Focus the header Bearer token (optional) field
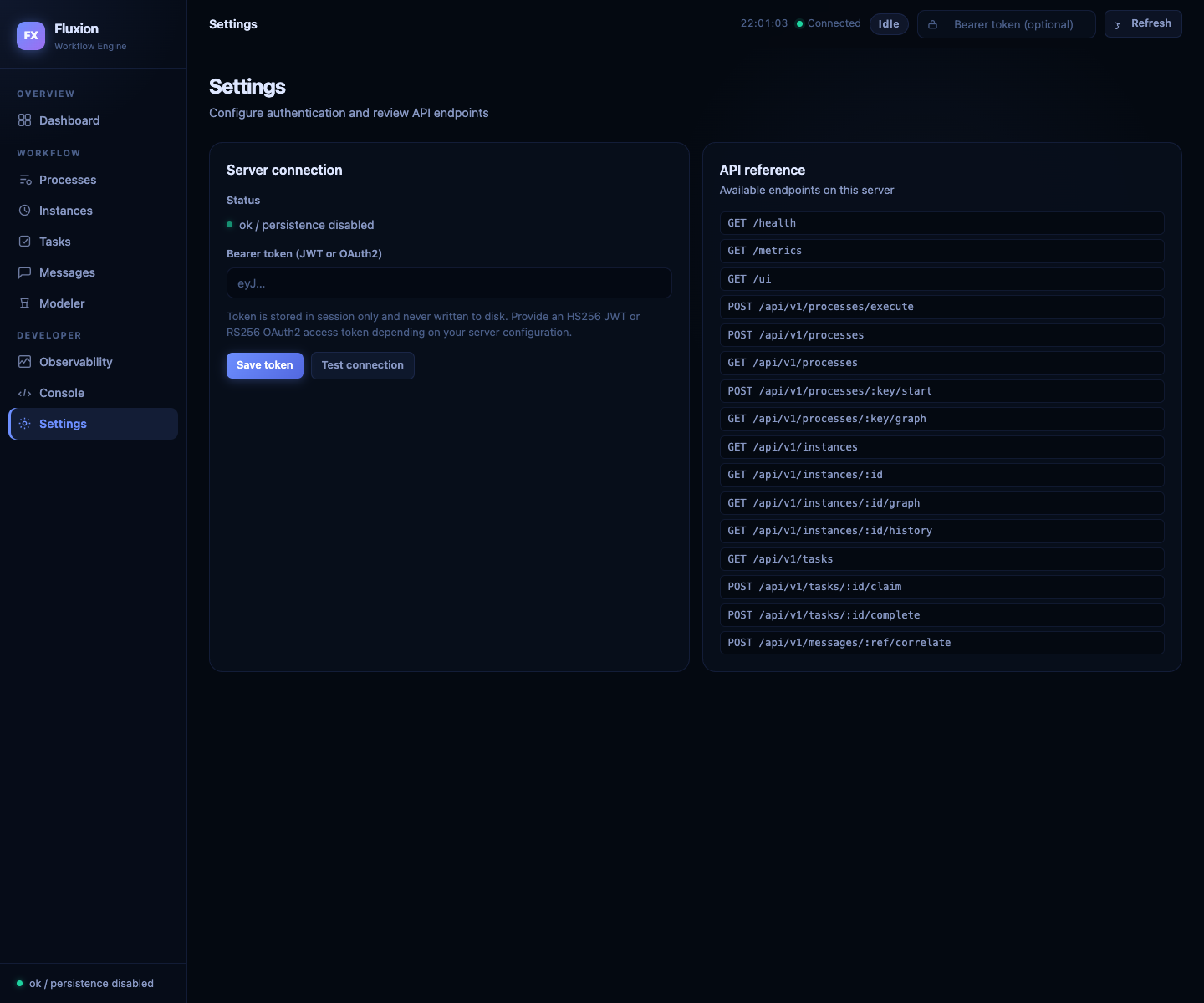The height and width of the screenshot is (1003, 1204). tap(1007, 24)
